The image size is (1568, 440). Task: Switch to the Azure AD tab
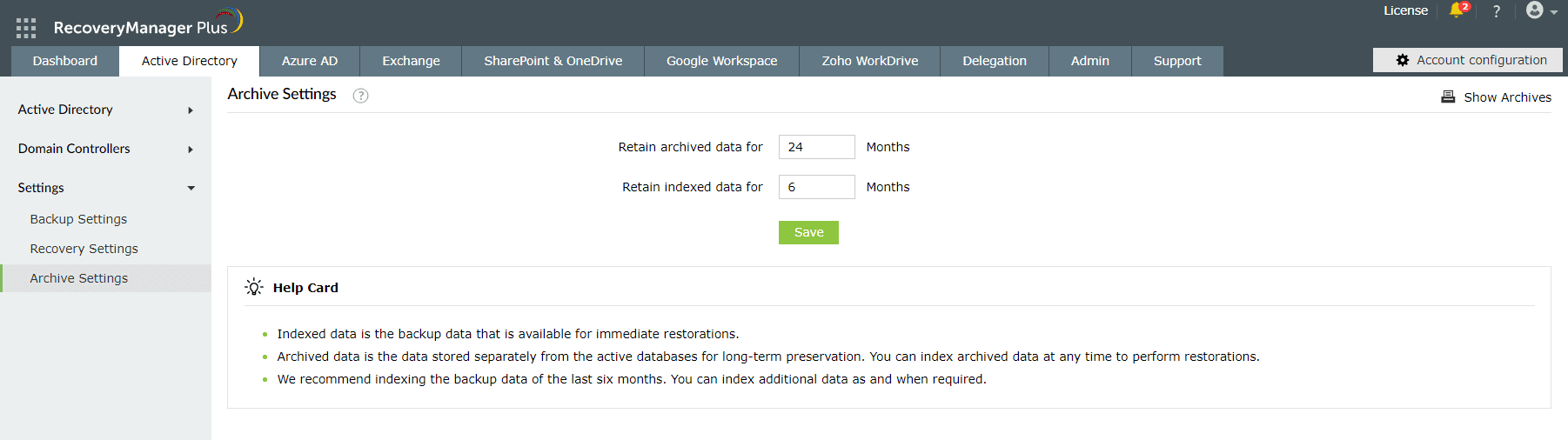pyautogui.click(x=310, y=61)
